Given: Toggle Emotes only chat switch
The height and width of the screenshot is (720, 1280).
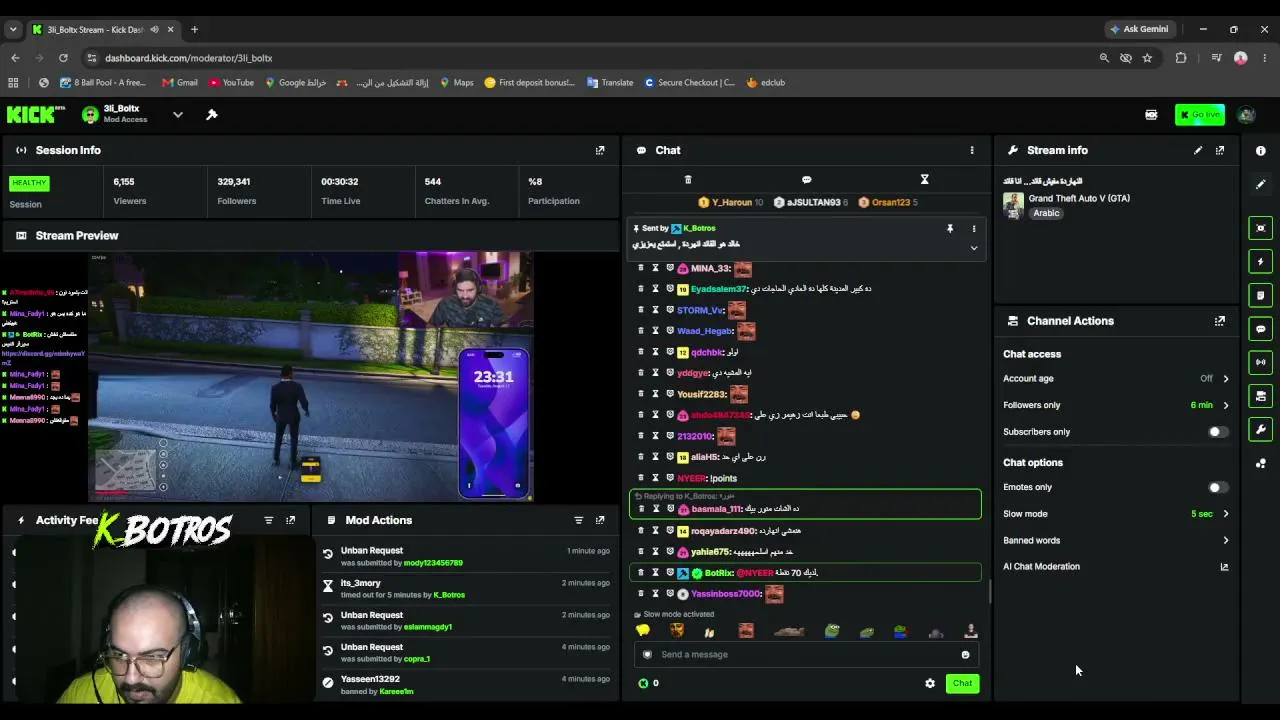Looking at the screenshot, I should (x=1217, y=487).
